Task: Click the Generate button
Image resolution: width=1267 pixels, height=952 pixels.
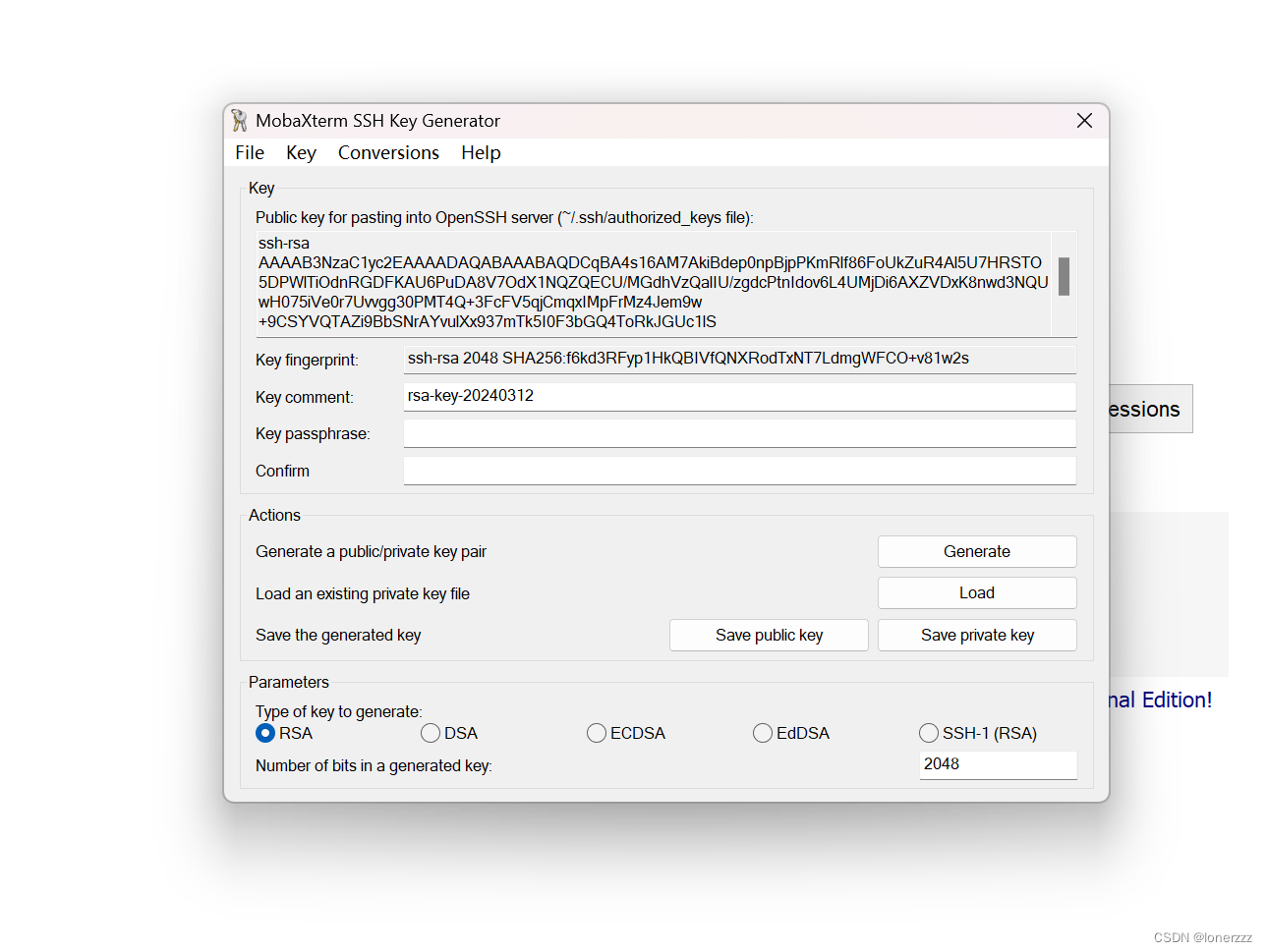Action: coord(976,551)
